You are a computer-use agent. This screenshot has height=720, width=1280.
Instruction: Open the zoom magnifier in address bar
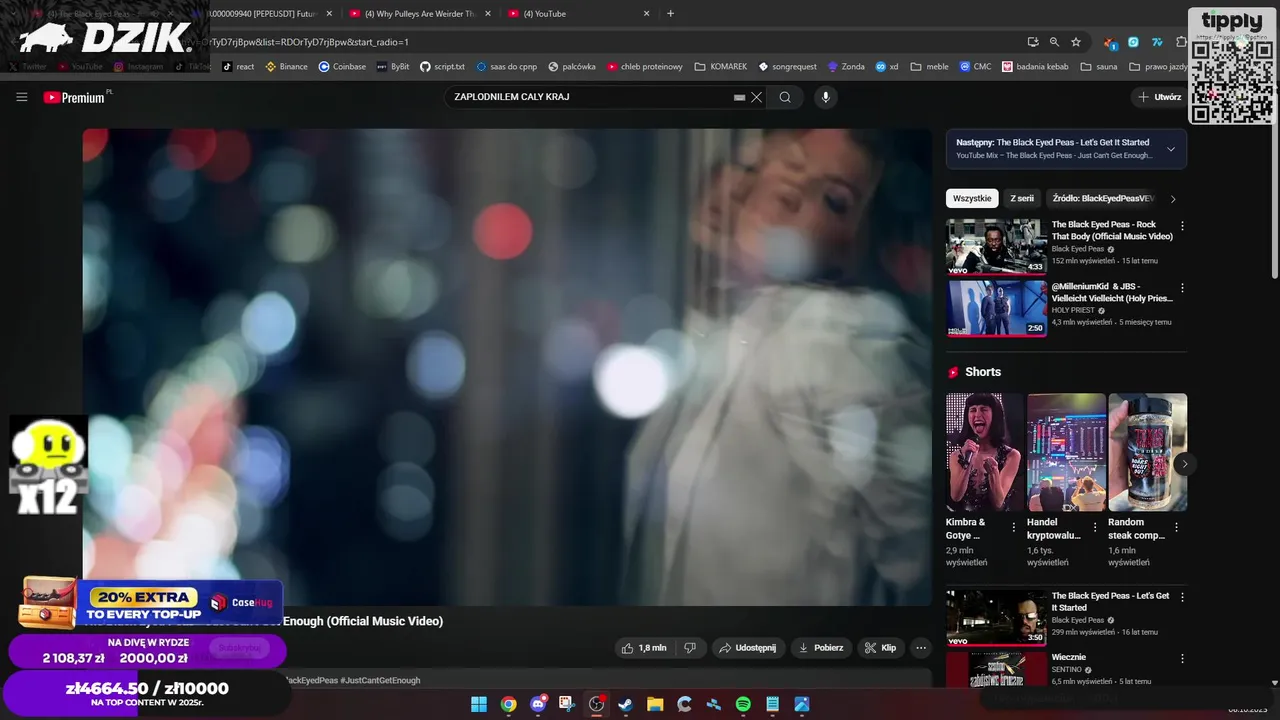point(1054,42)
